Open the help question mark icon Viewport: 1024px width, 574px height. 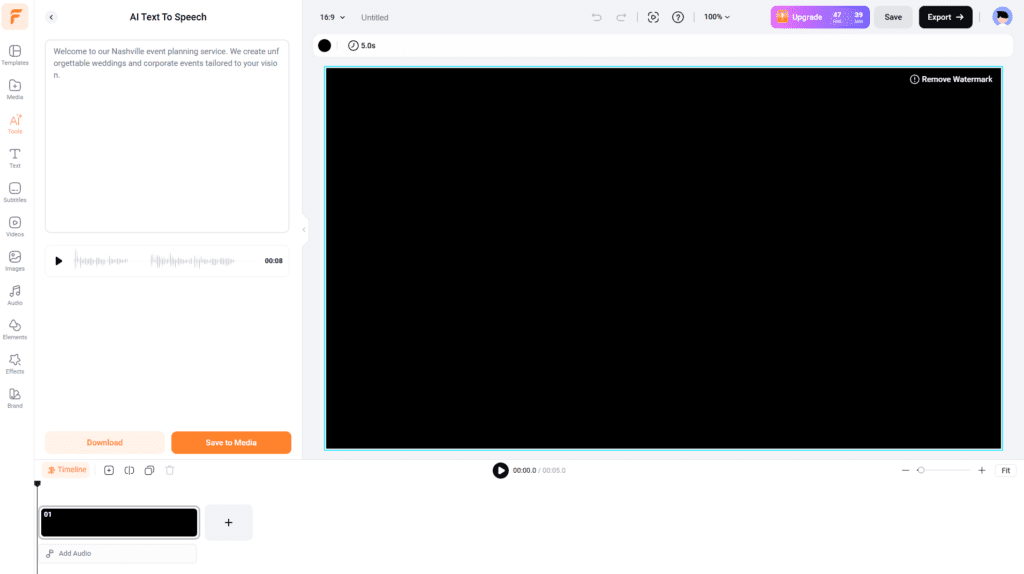click(x=678, y=17)
